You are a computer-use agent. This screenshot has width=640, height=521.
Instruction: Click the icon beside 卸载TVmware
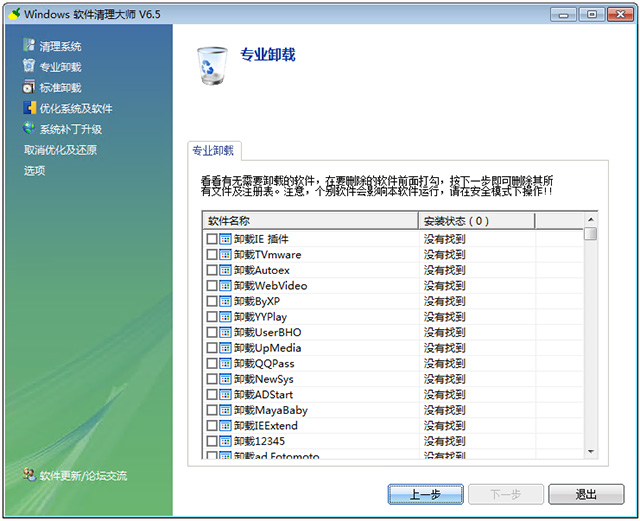(x=225, y=254)
